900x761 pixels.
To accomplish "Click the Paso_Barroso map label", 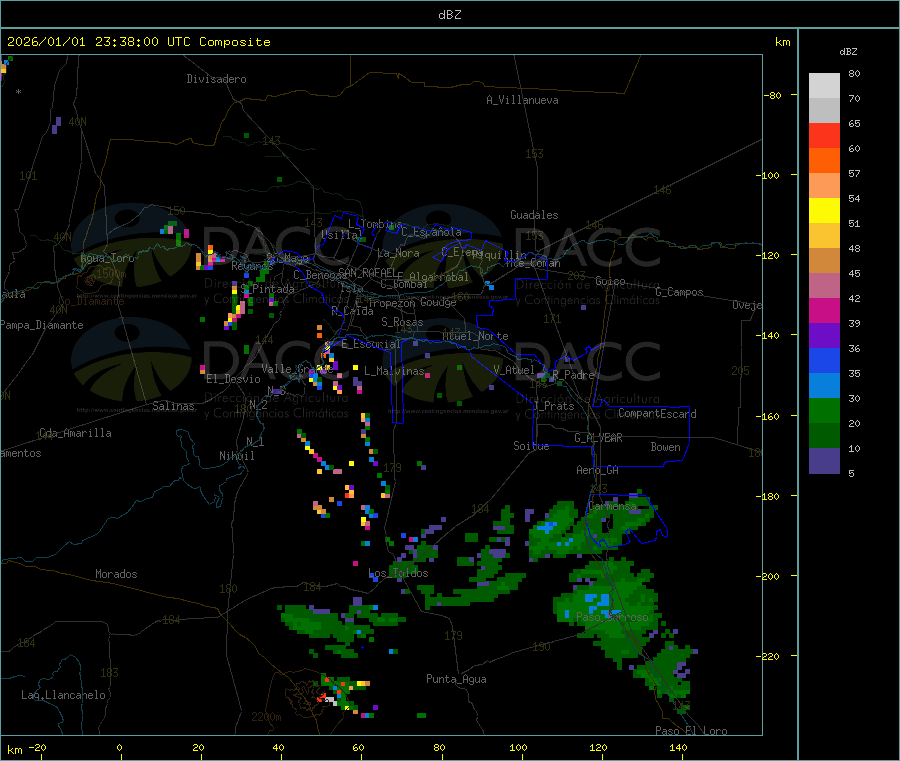I will [x=612, y=617].
